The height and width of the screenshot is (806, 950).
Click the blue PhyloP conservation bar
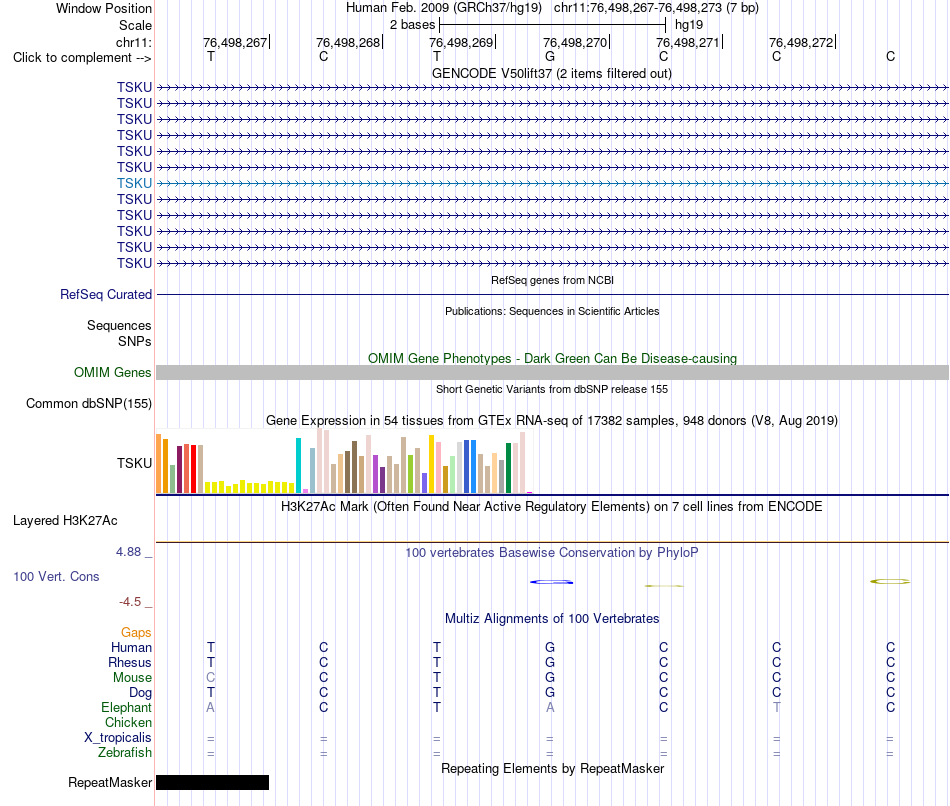tap(551, 582)
